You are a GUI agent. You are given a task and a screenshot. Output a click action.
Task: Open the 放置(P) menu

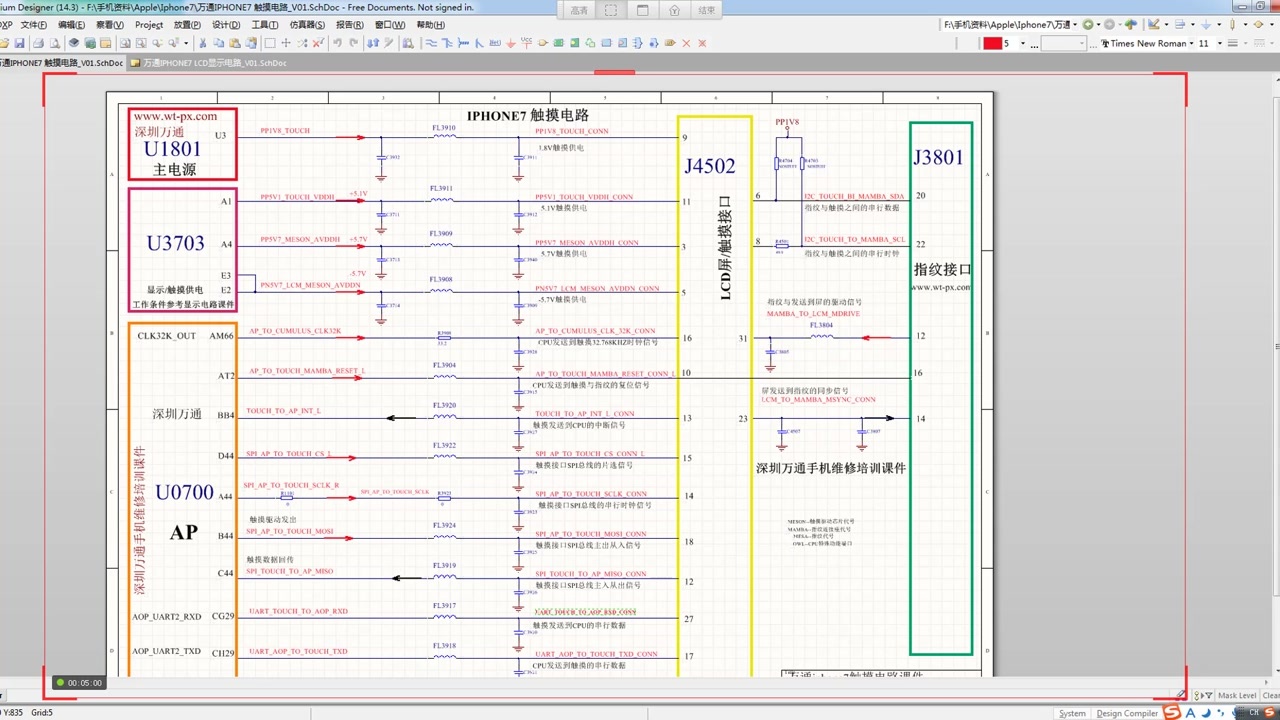coord(187,24)
